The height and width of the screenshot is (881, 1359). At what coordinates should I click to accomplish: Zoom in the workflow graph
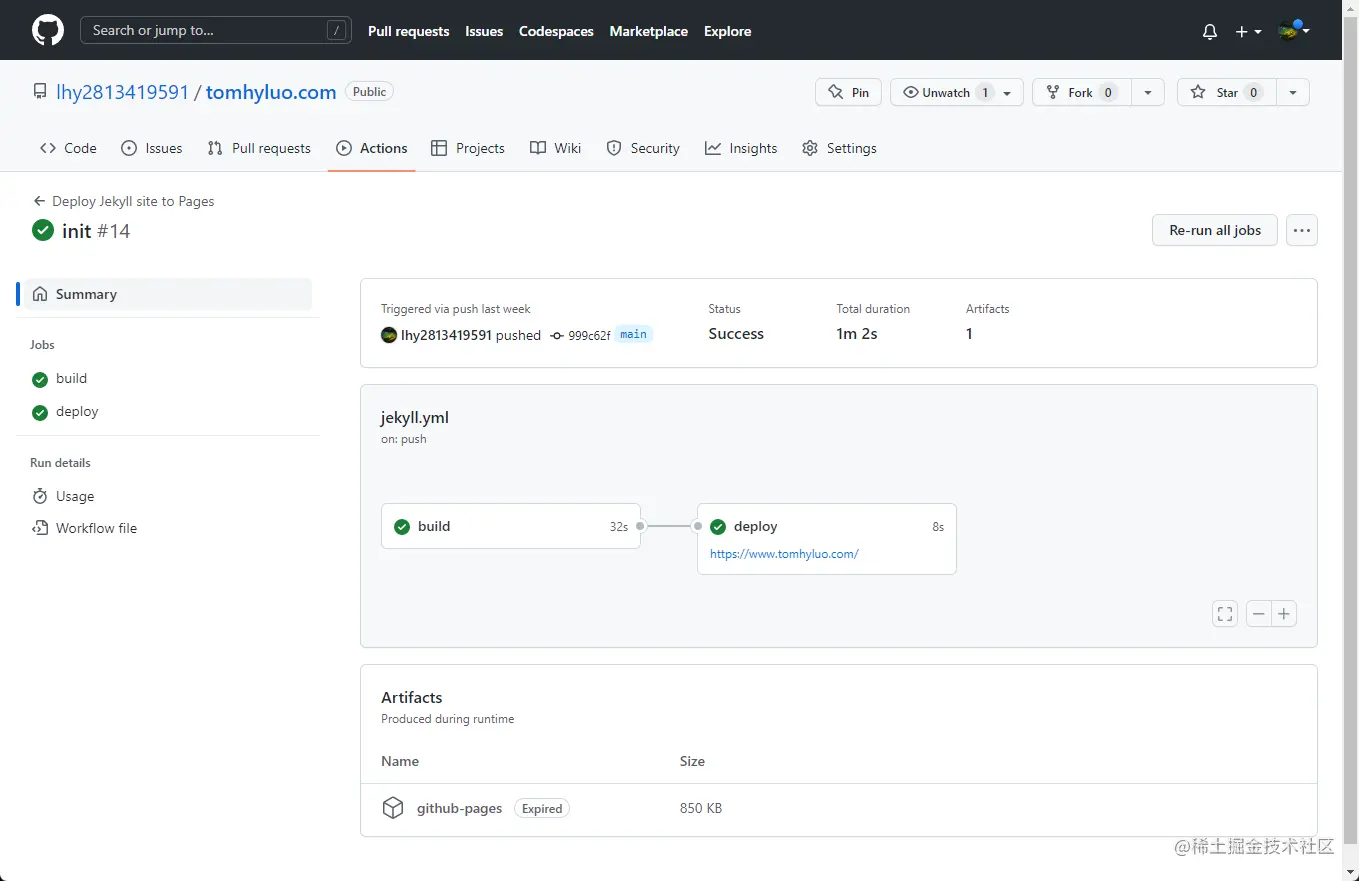tap(1284, 614)
